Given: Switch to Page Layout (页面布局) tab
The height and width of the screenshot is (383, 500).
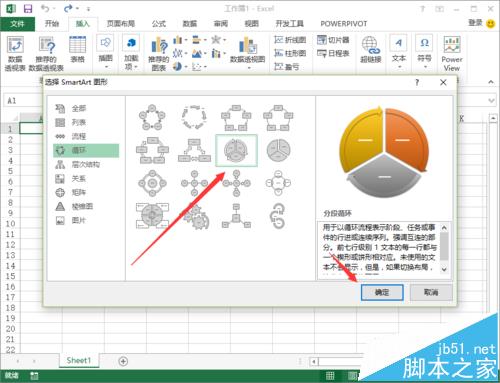Looking at the screenshot, I should [x=121, y=24].
